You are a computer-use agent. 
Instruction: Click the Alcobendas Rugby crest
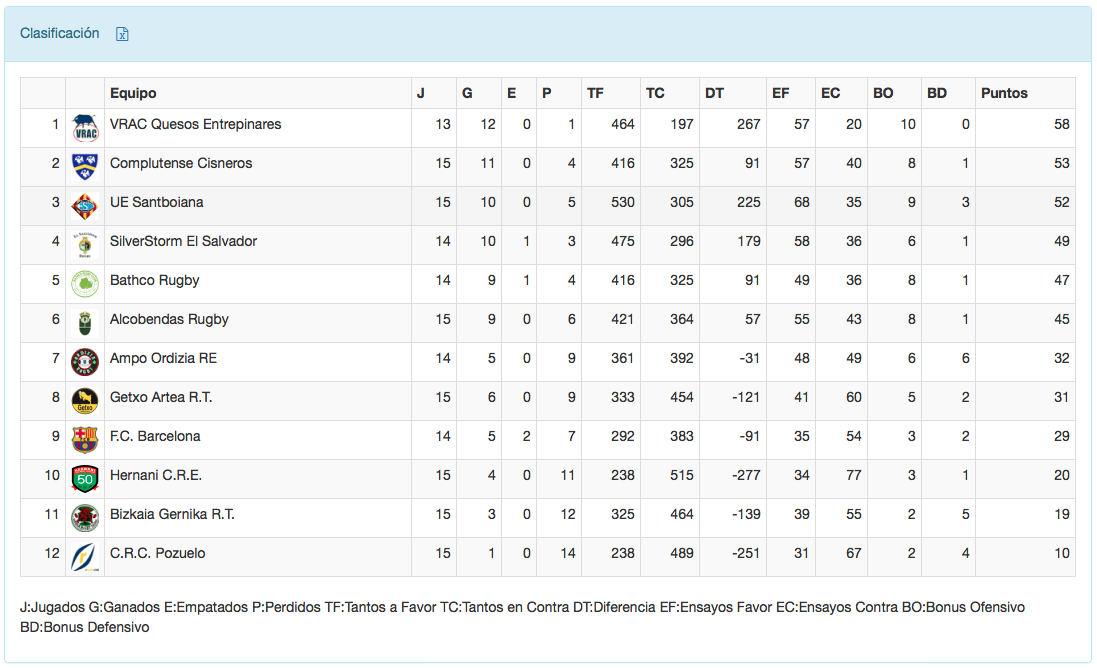pyautogui.click(x=85, y=323)
